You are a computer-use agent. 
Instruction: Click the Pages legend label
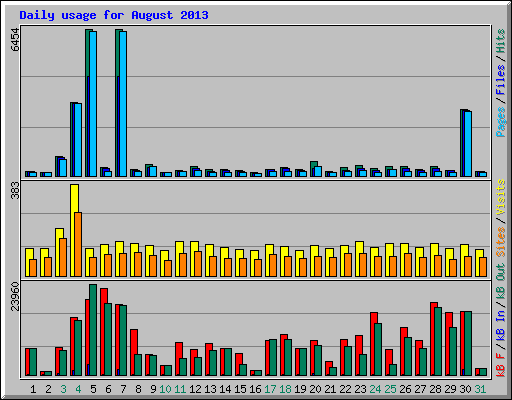tap(500, 122)
